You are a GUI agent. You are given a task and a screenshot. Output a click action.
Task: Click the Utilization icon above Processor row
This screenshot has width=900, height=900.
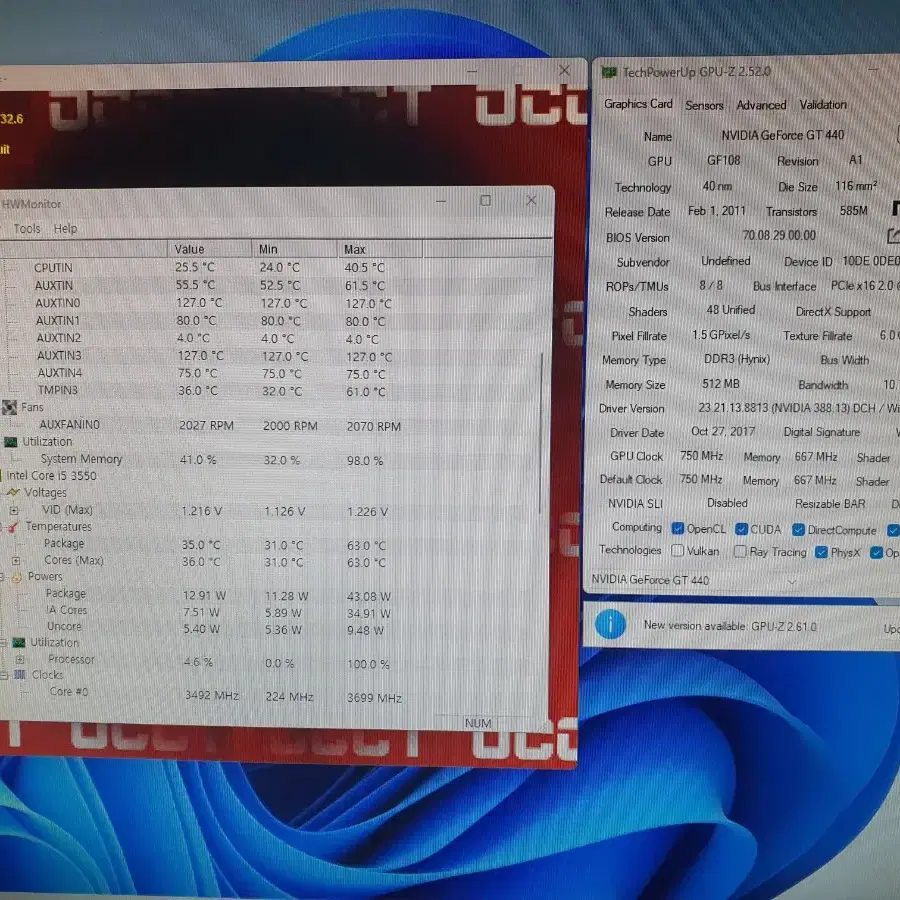tap(19, 643)
